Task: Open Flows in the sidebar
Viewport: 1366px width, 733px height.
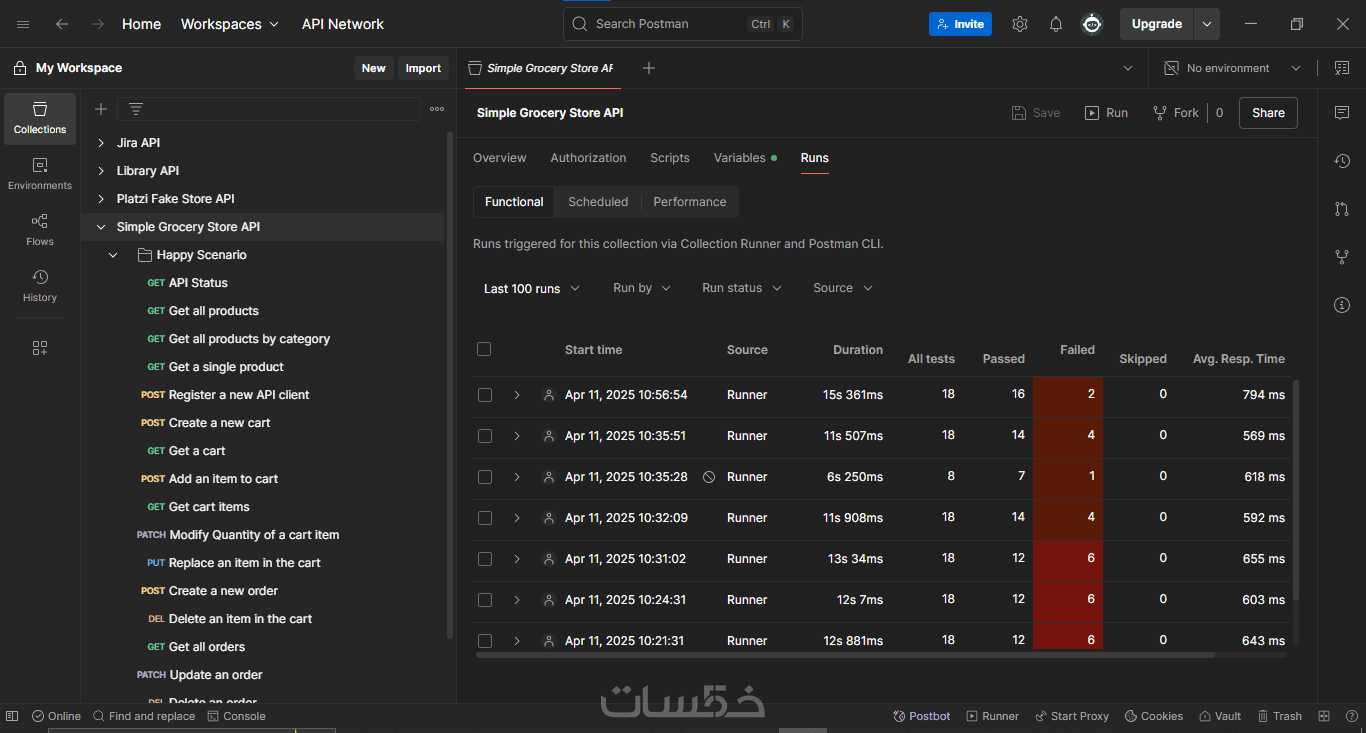Action: click(40, 231)
